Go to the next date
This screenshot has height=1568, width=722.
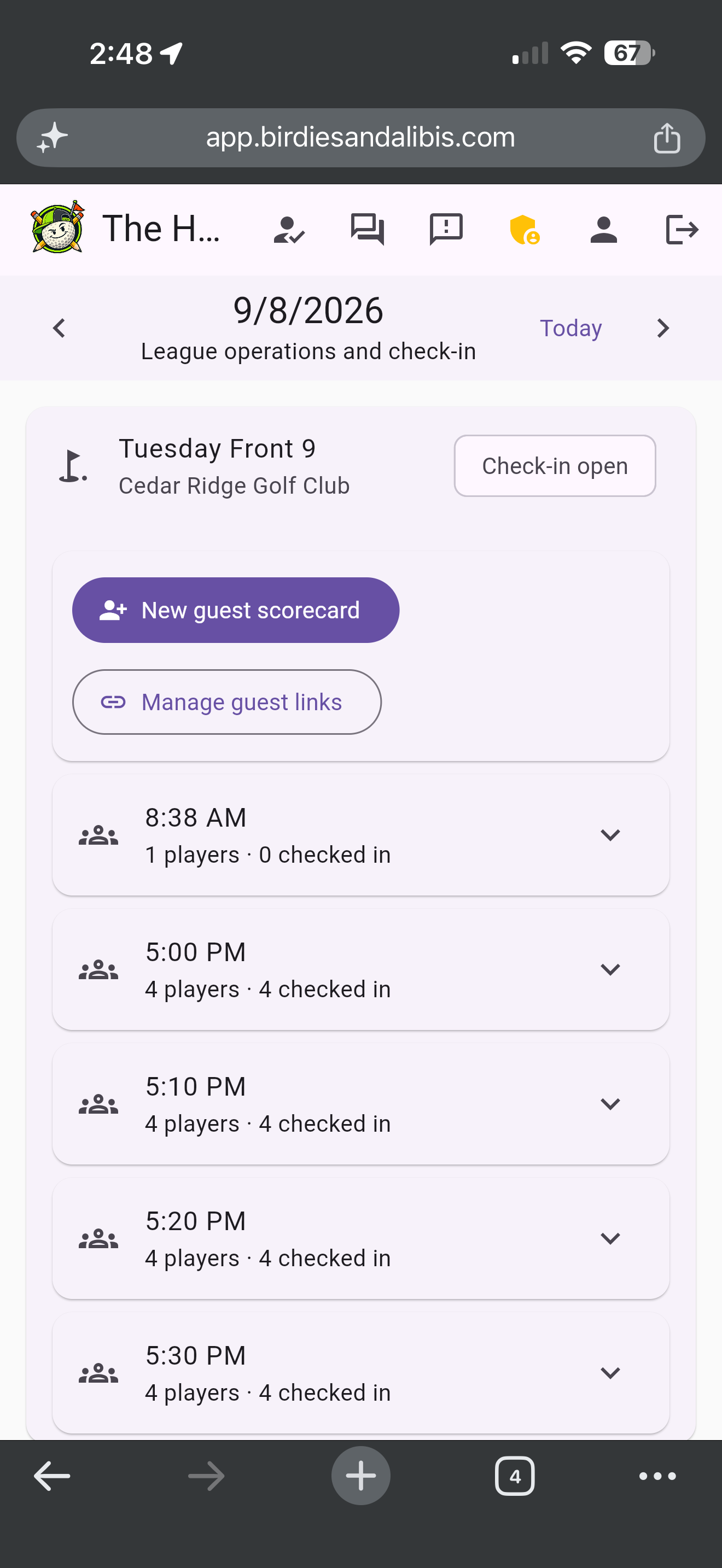tap(663, 328)
